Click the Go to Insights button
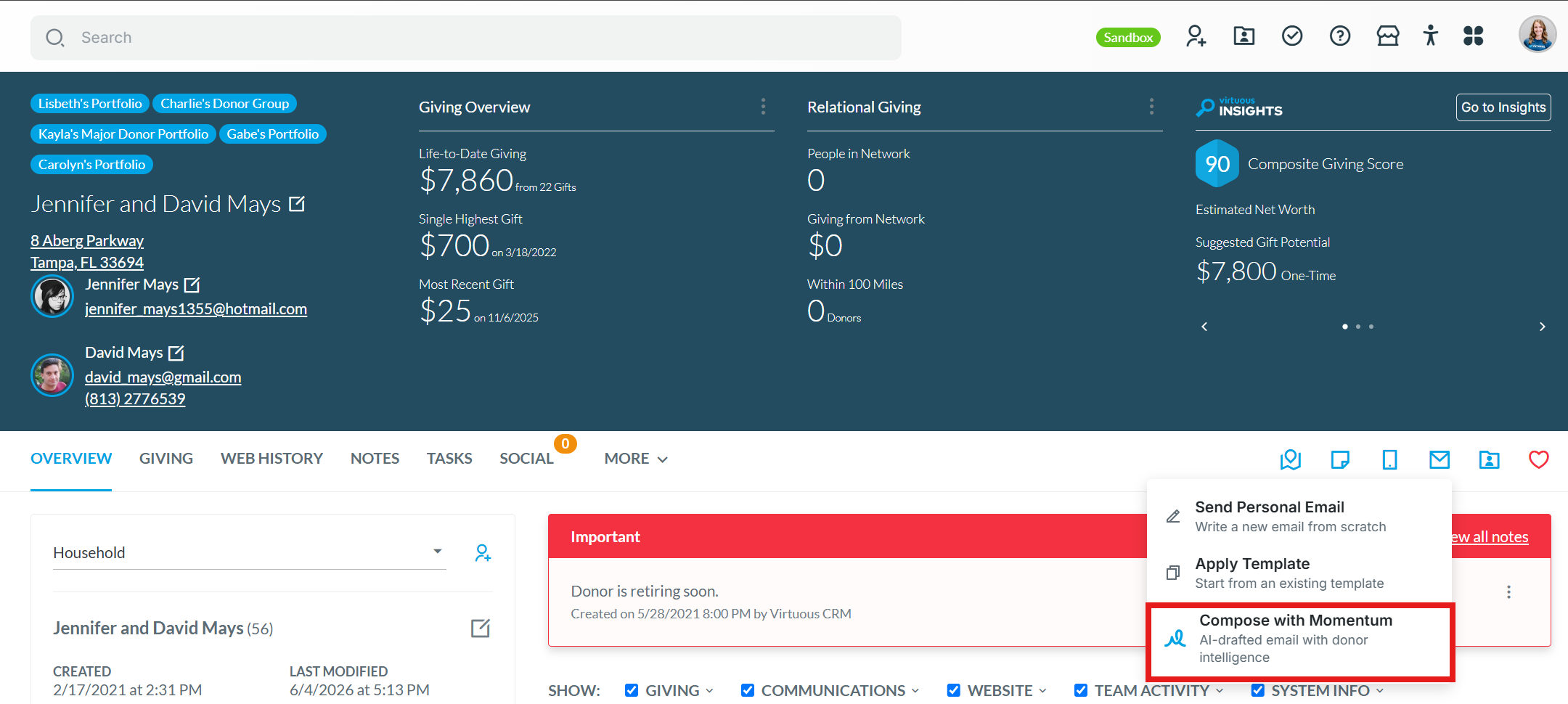Image resolution: width=1568 pixels, height=704 pixels. [x=1503, y=107]
